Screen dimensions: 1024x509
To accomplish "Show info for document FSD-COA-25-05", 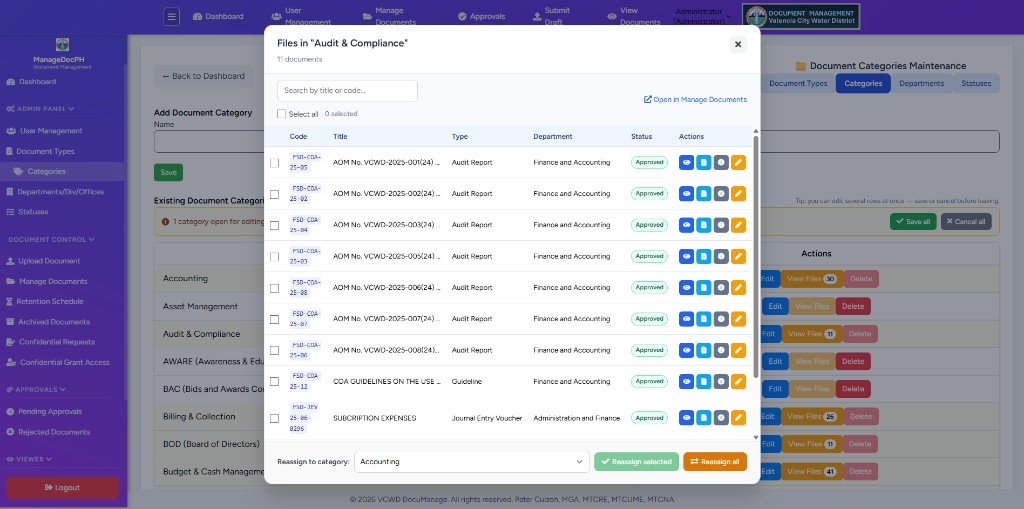I will coord(721,163).
